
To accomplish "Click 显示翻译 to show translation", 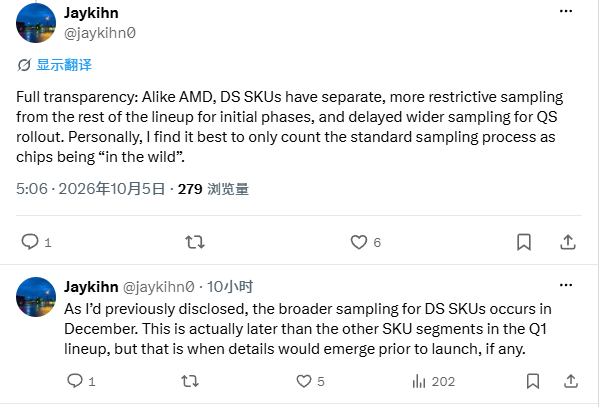I will (x=64, y=65).
